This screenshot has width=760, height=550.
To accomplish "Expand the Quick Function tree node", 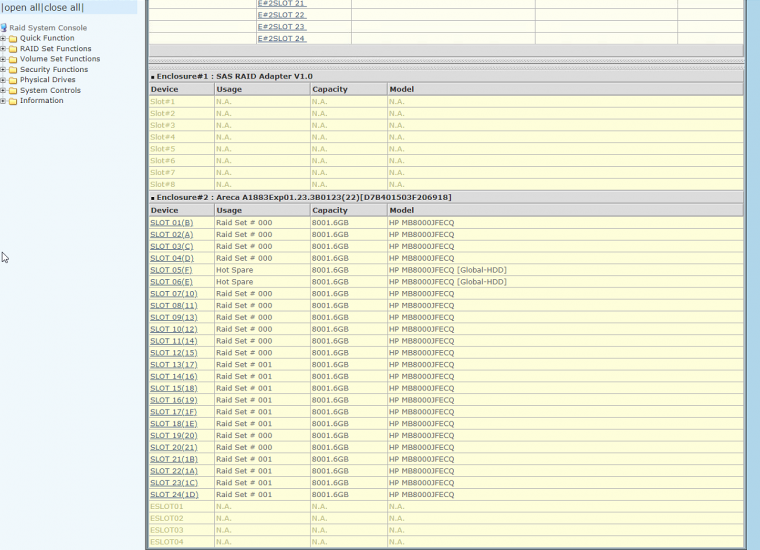I will click(3, 38).
